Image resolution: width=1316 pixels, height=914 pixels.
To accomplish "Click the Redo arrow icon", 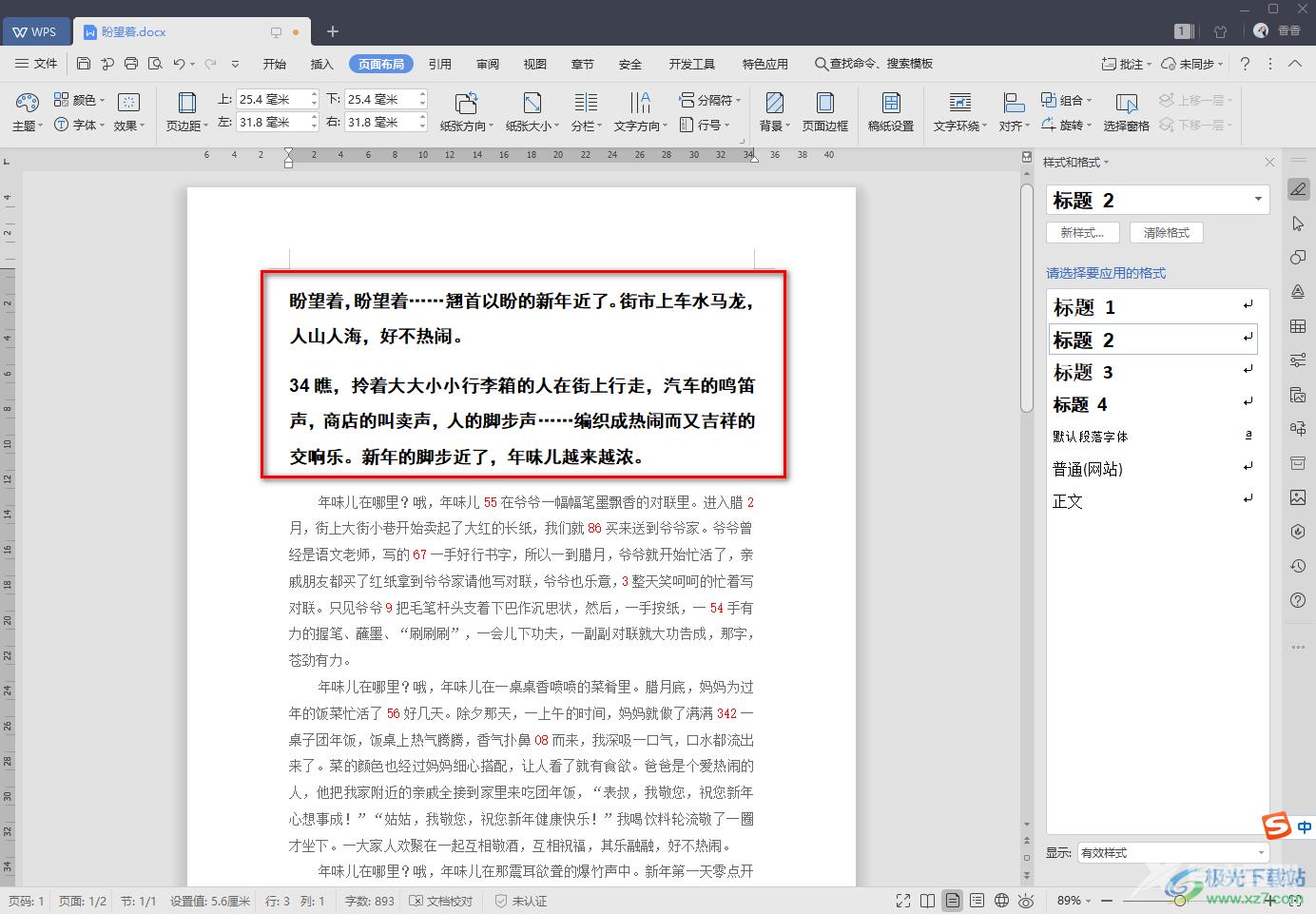I will pos(210,64).
